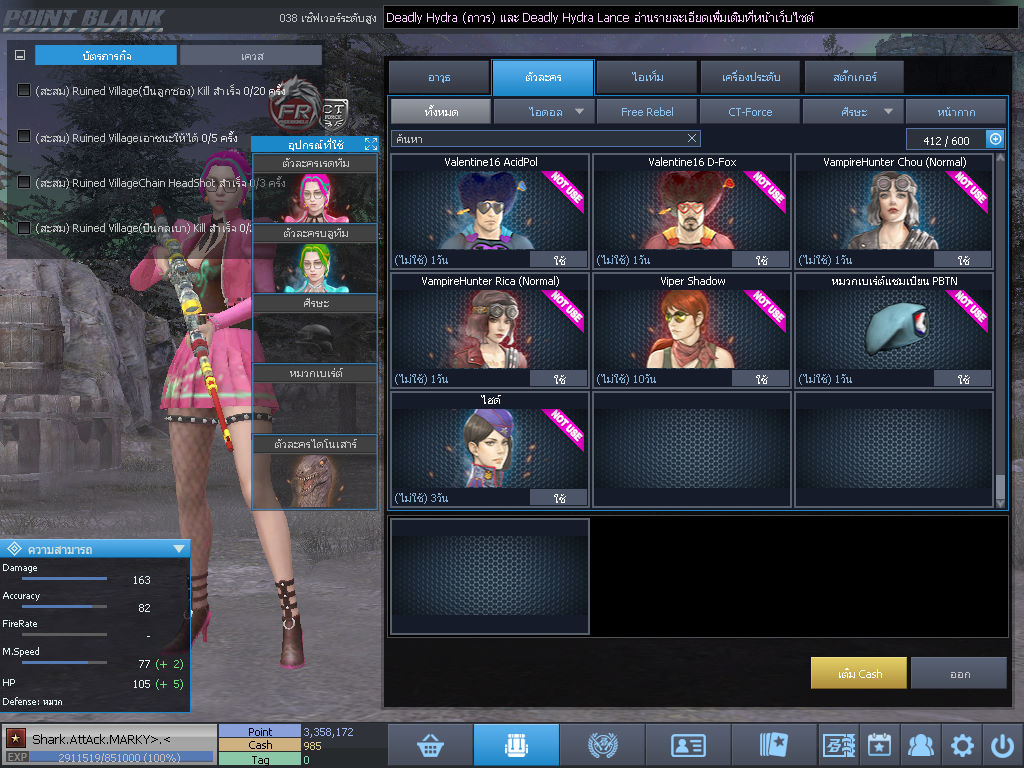
Task: Use Valentine16 AcidPol via ใช้ button
Action: click(x=559, y=260)
